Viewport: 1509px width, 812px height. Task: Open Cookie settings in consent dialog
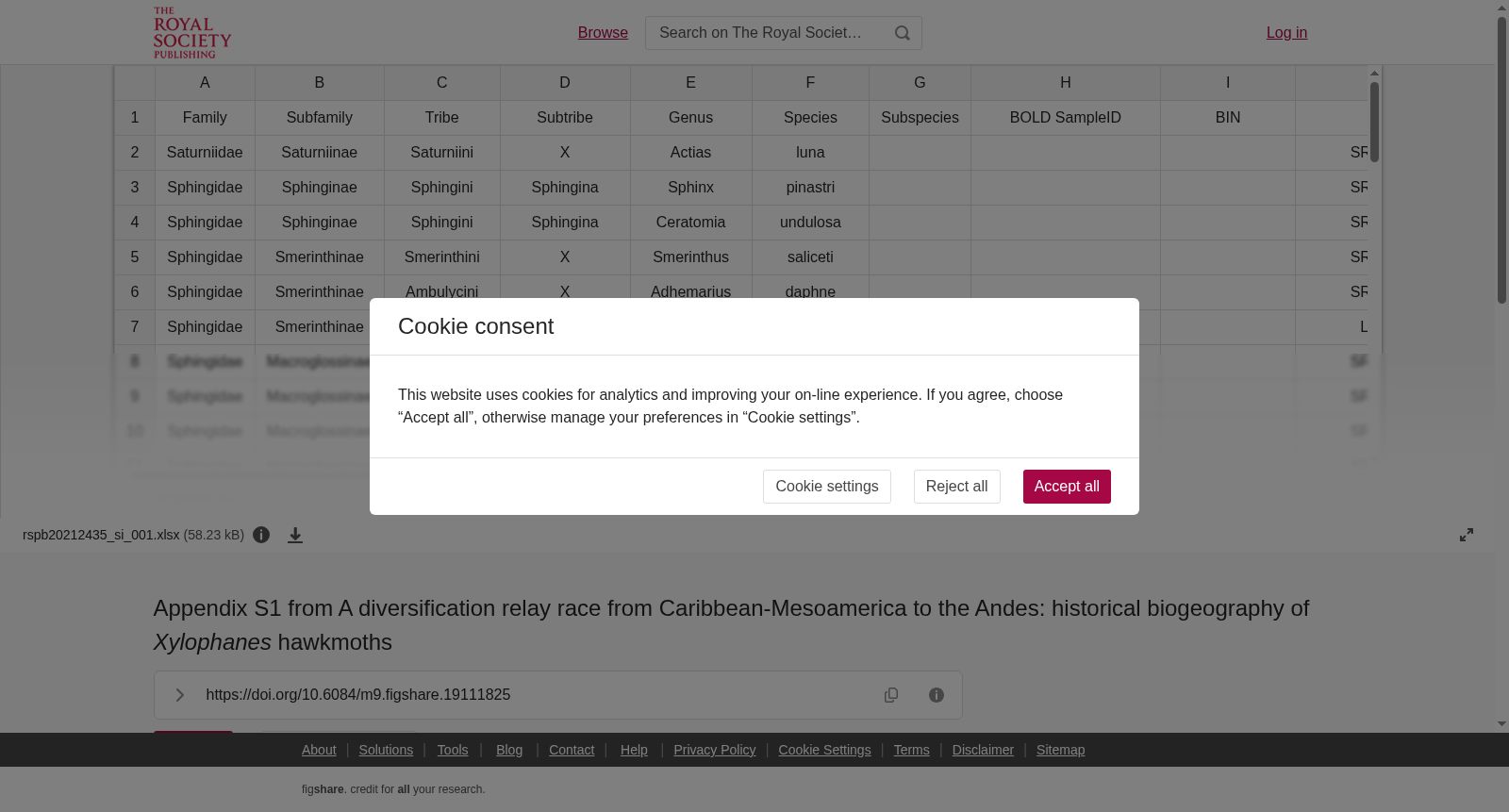[x=827, y=487]
